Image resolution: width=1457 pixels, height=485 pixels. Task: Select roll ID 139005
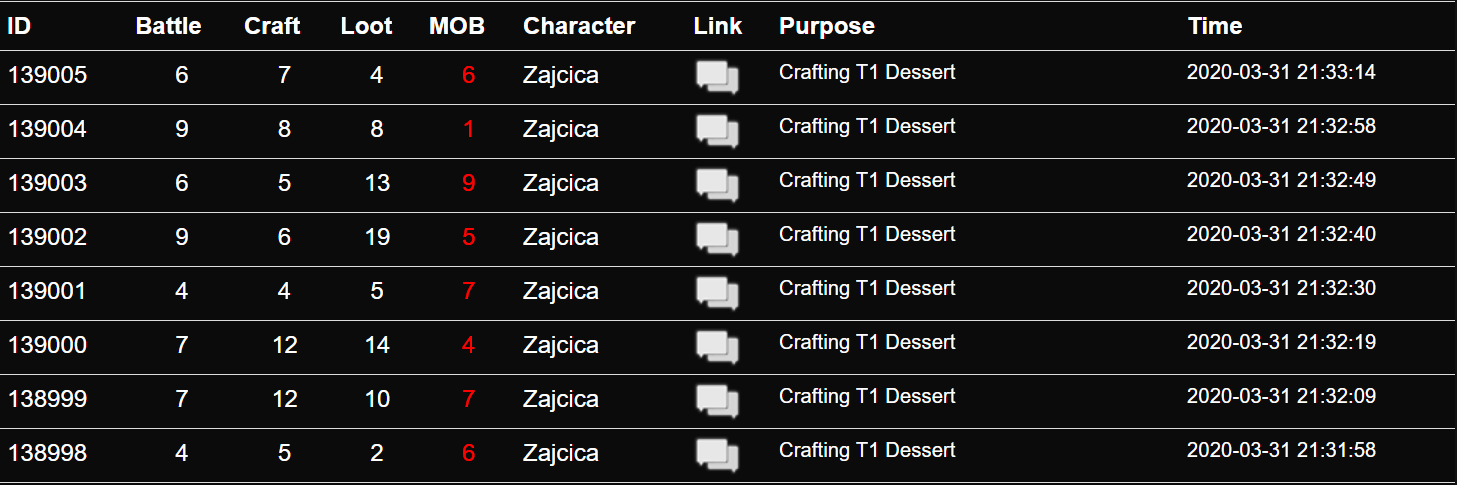click(47, 75)
